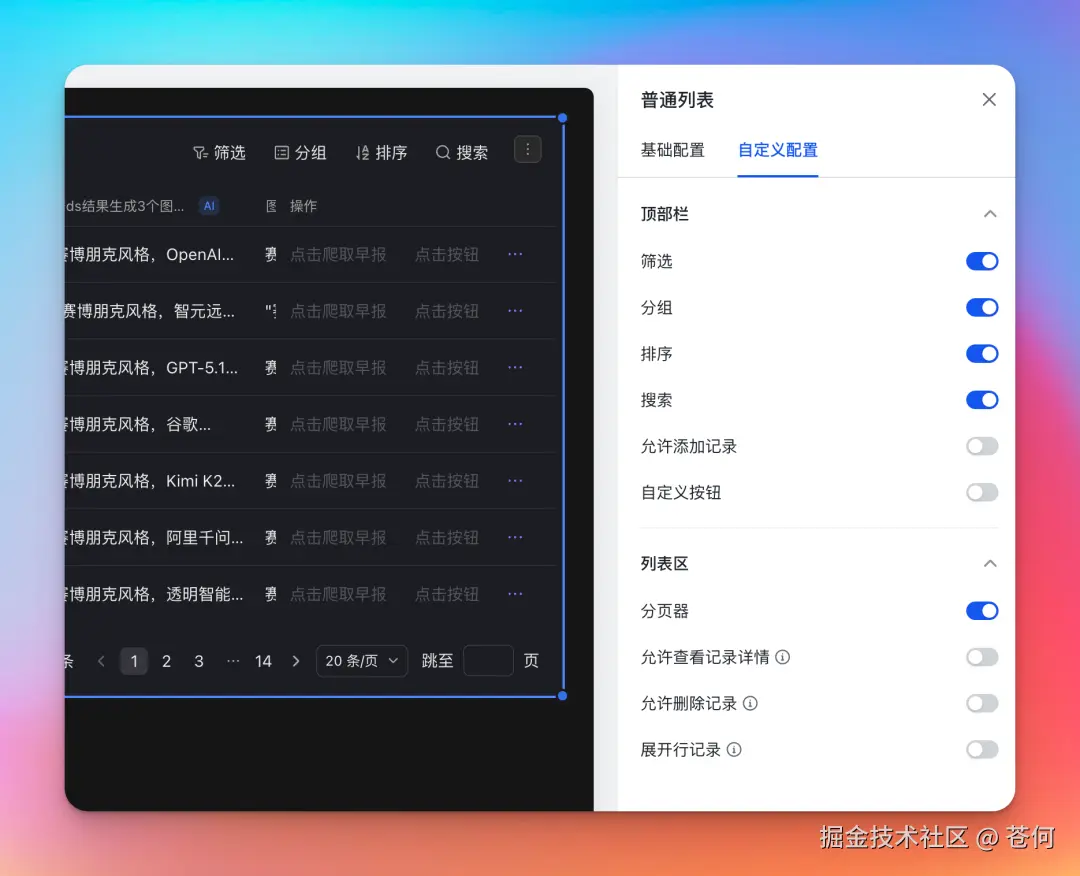
Task: Switch to the 基础配置 tab
Action: pyautogui.click(x=673, y=151)
